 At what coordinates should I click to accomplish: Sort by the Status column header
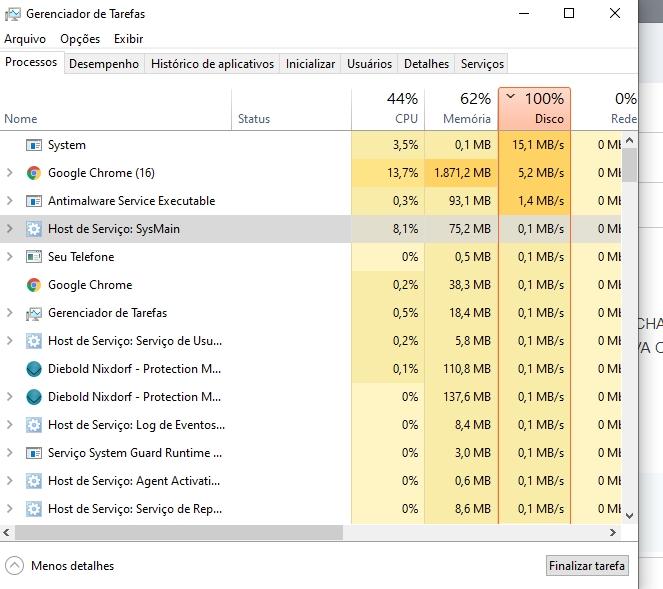coord(291,109)
